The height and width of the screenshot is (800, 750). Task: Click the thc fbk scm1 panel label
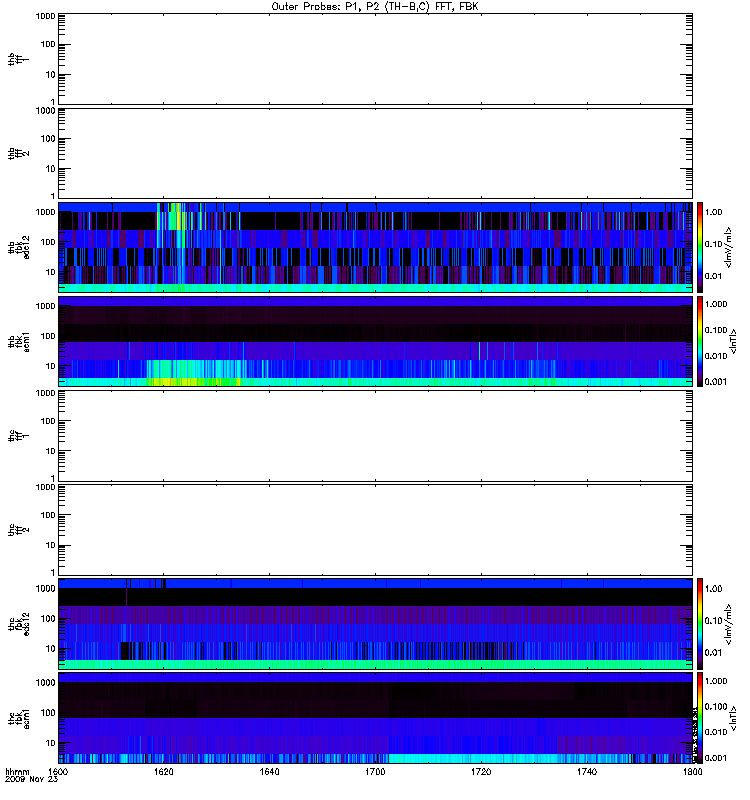(18, 718)
